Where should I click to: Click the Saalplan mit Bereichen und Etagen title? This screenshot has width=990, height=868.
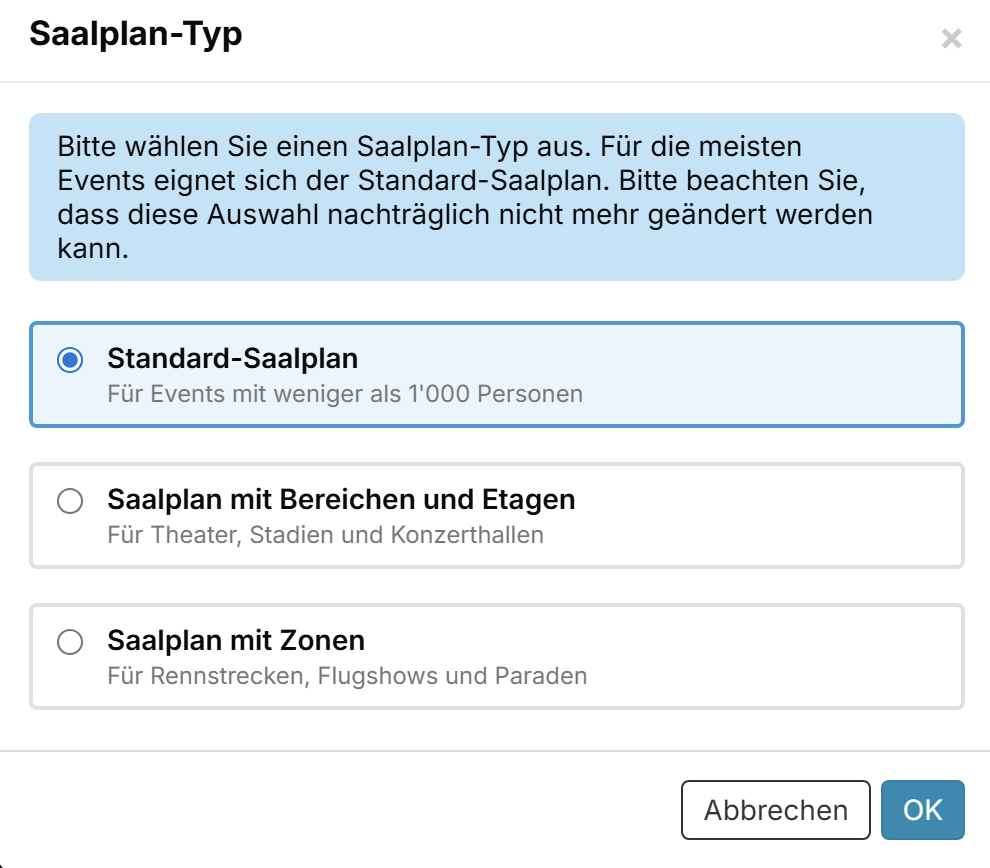341,499
